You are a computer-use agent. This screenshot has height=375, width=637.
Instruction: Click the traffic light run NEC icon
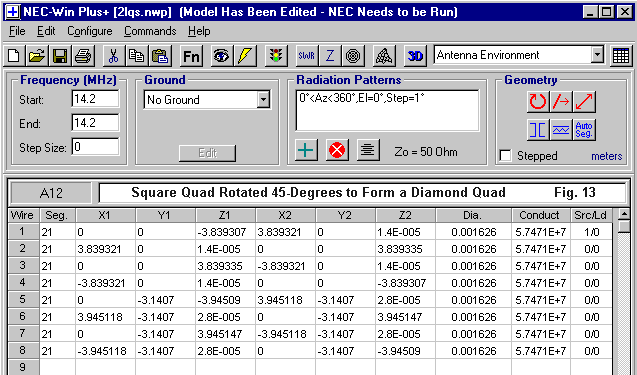pyautogui.click(x=276, y=56)
